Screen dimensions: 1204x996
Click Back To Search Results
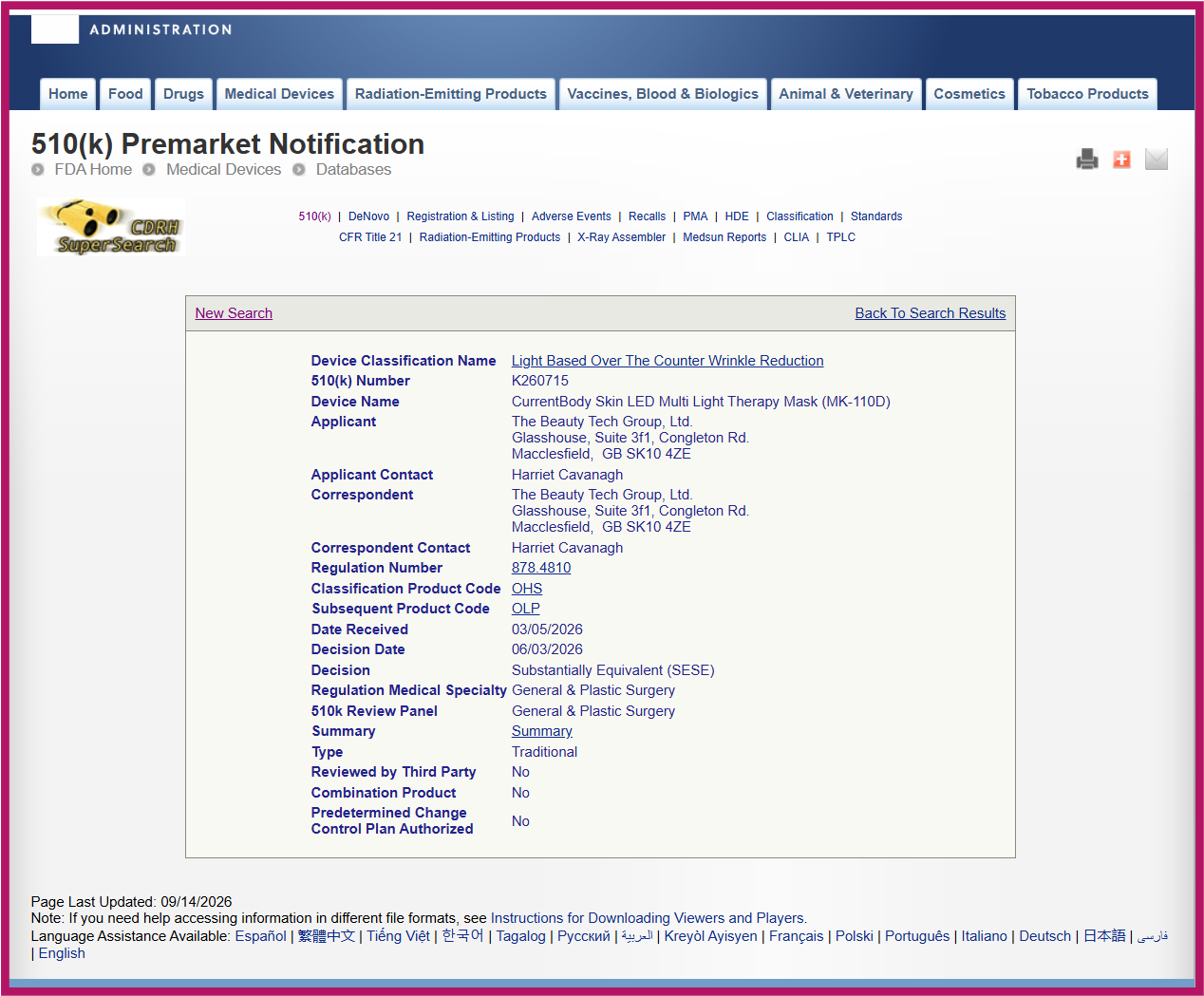tap(931, 313)
